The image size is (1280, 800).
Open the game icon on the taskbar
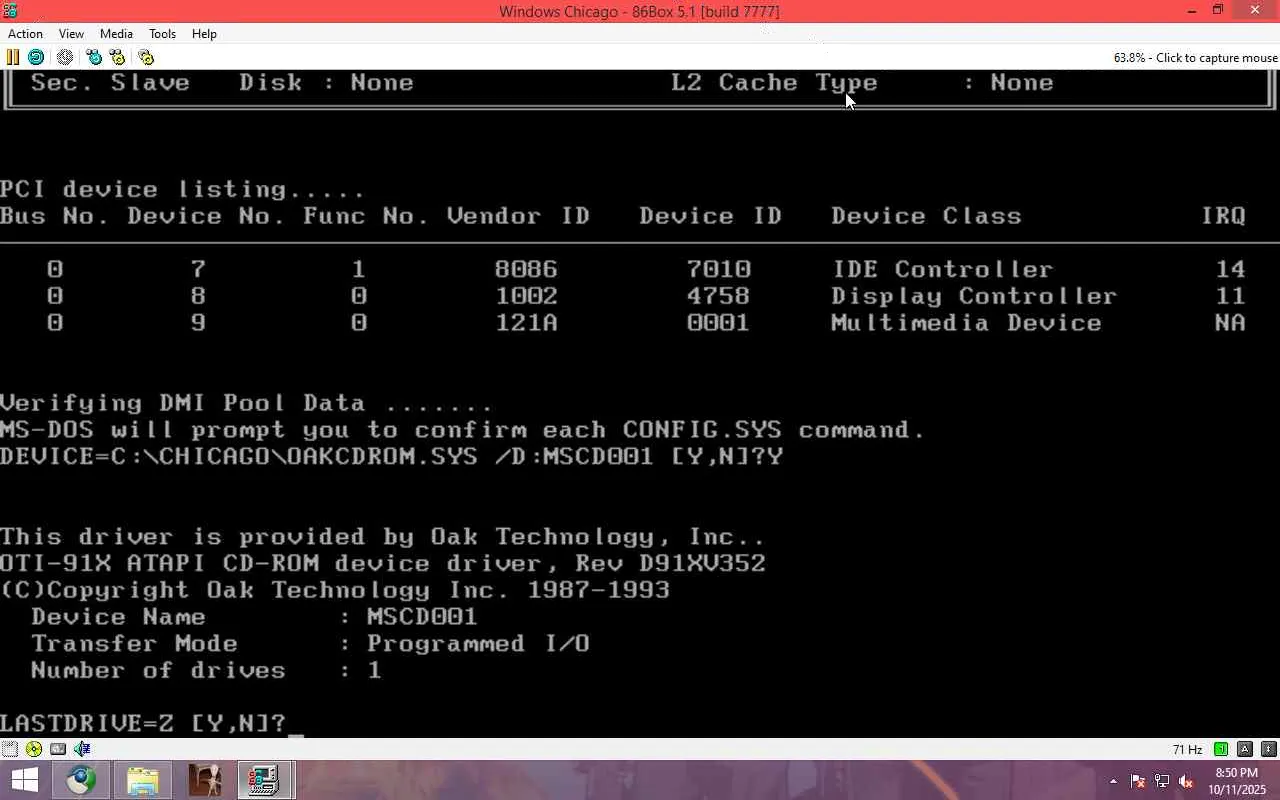coord(204,780)
